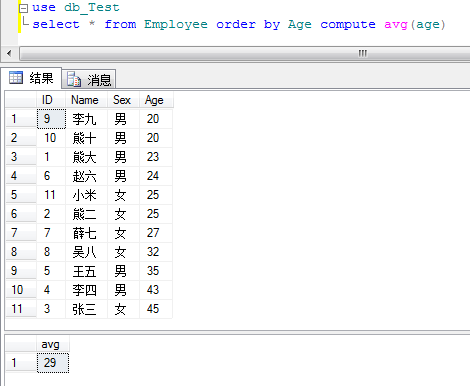This screenshot has width=470, height=386.
Task: Click the horizontal scrollbar left arrow
Action: click(x=9, y=53)
